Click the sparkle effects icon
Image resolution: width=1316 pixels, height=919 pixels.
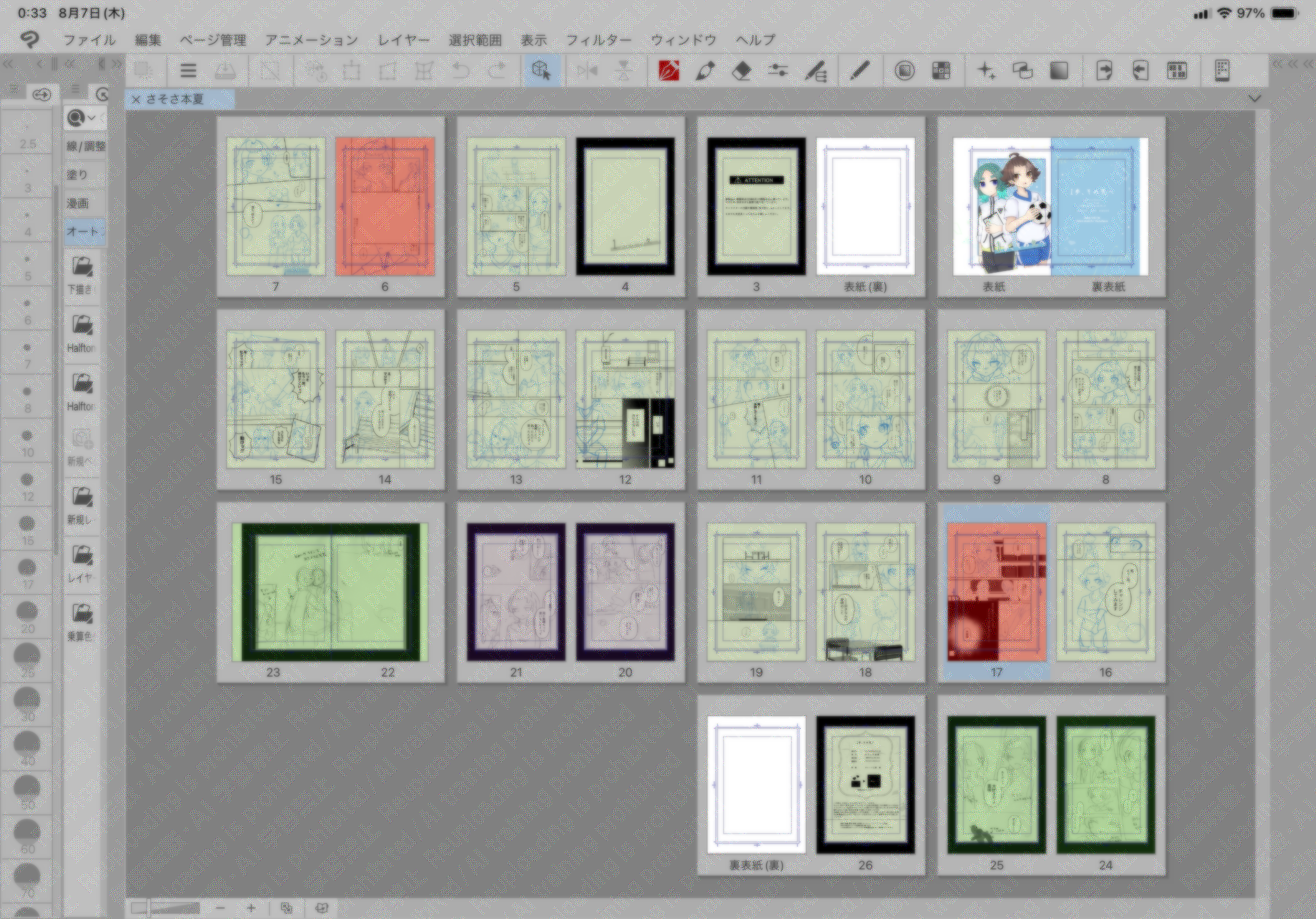point(986,71)
